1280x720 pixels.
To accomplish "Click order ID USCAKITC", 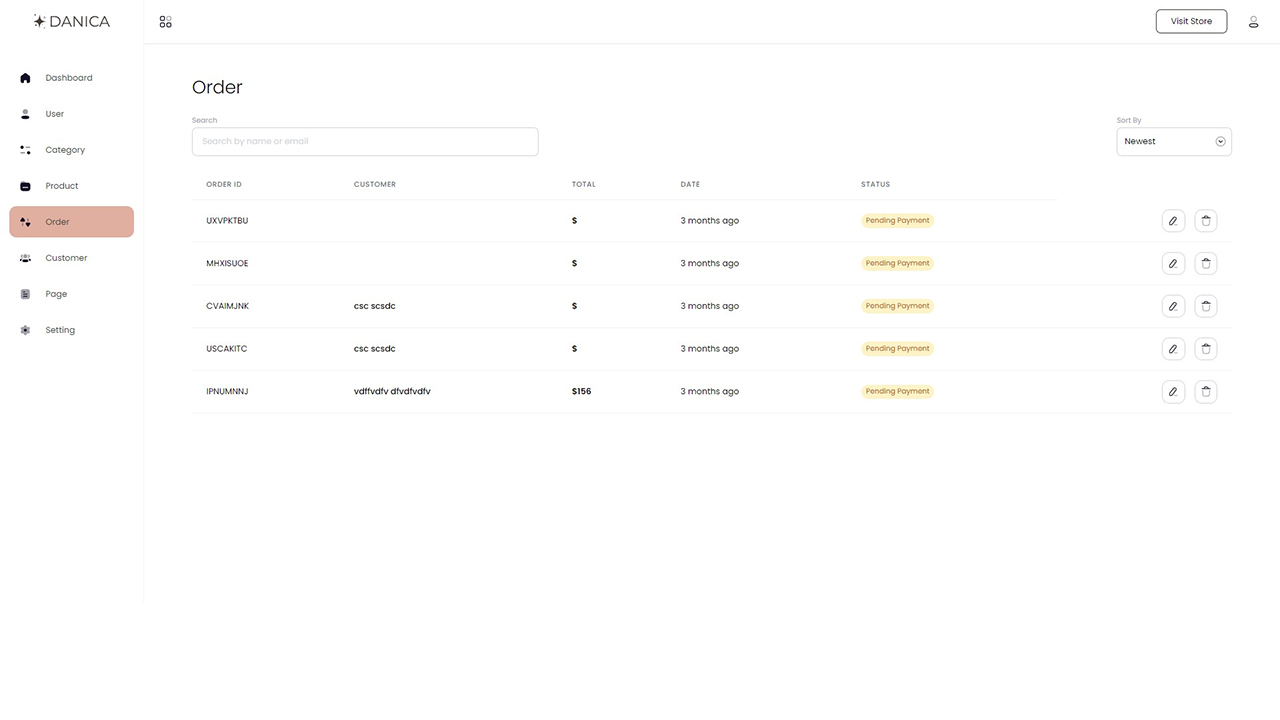I will coord(227,349).
